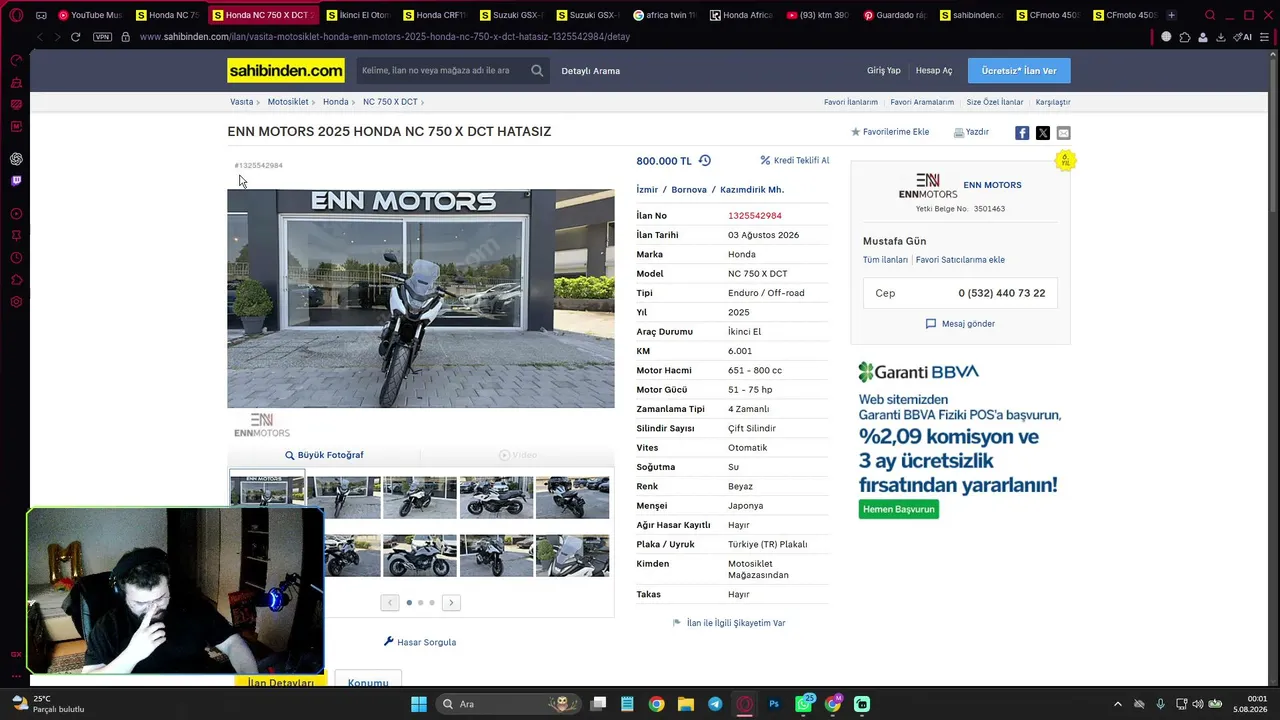Show previous thumbnail page with left arrow
1280x720 pixels.
(x=390, y=603)
